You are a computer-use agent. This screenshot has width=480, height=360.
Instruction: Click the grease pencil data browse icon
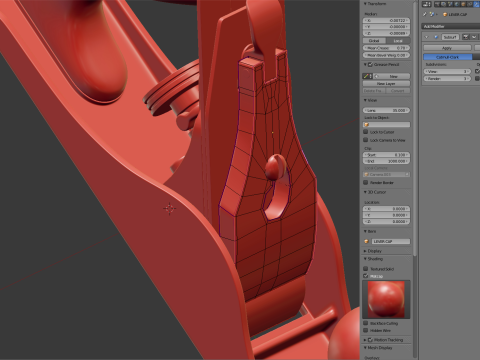367,76
